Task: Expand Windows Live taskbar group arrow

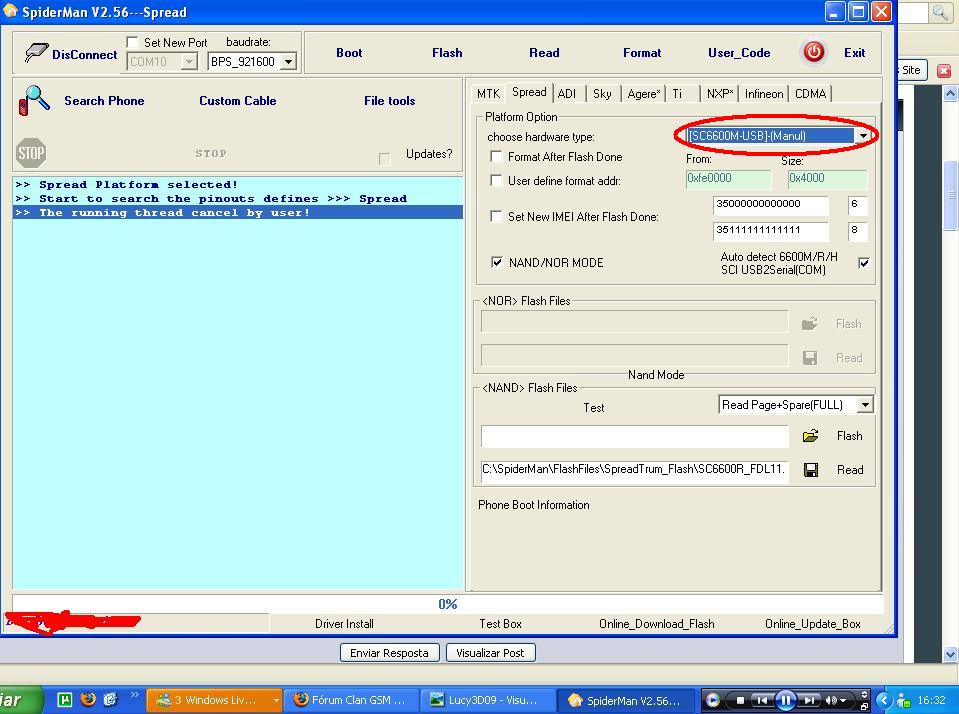Action: (x=276, y=700)
